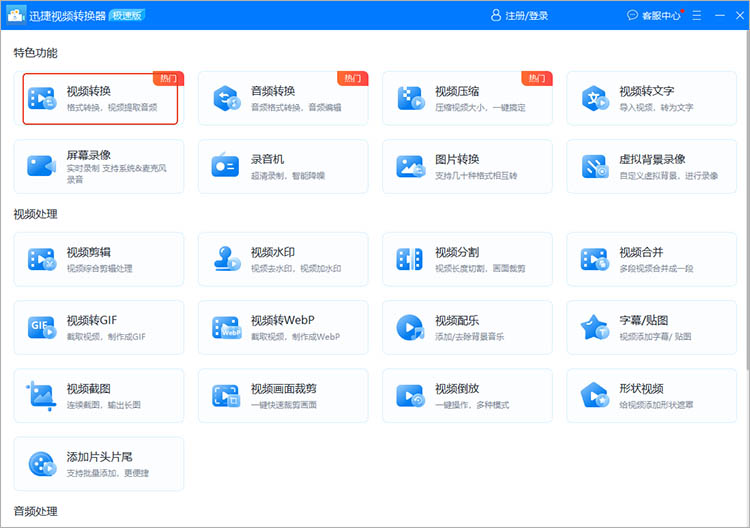This screenshot has height=528, width=750.
Task: Click the 视频合并 video merge icon
Action: click(595, 259)
